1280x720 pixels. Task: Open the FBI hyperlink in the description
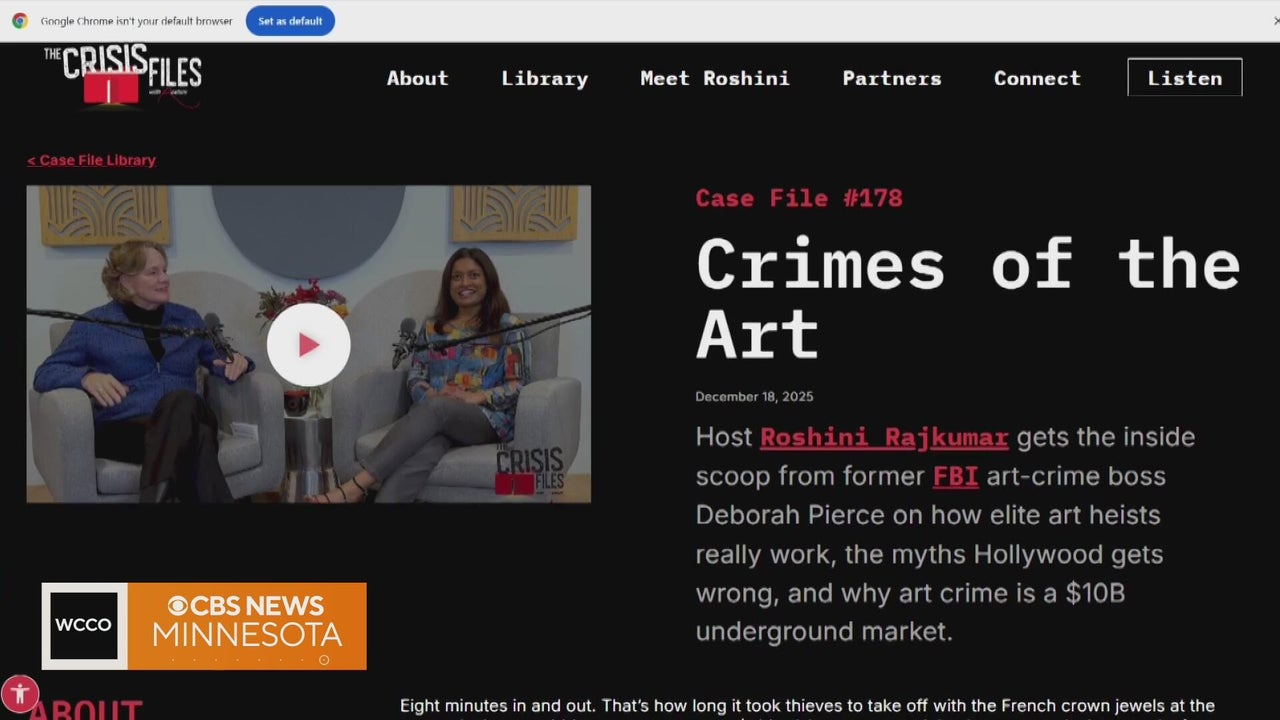pyautogui.click(x=955, y=476)
